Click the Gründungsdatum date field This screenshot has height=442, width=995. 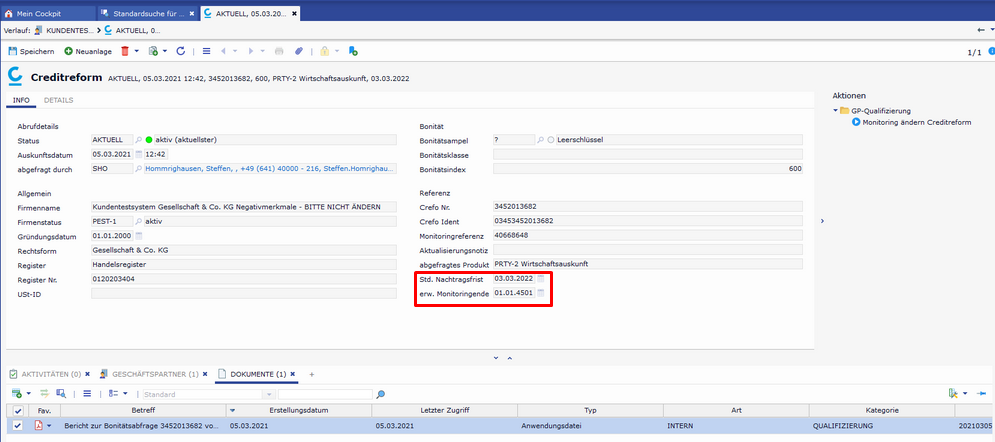click(111, 236)
